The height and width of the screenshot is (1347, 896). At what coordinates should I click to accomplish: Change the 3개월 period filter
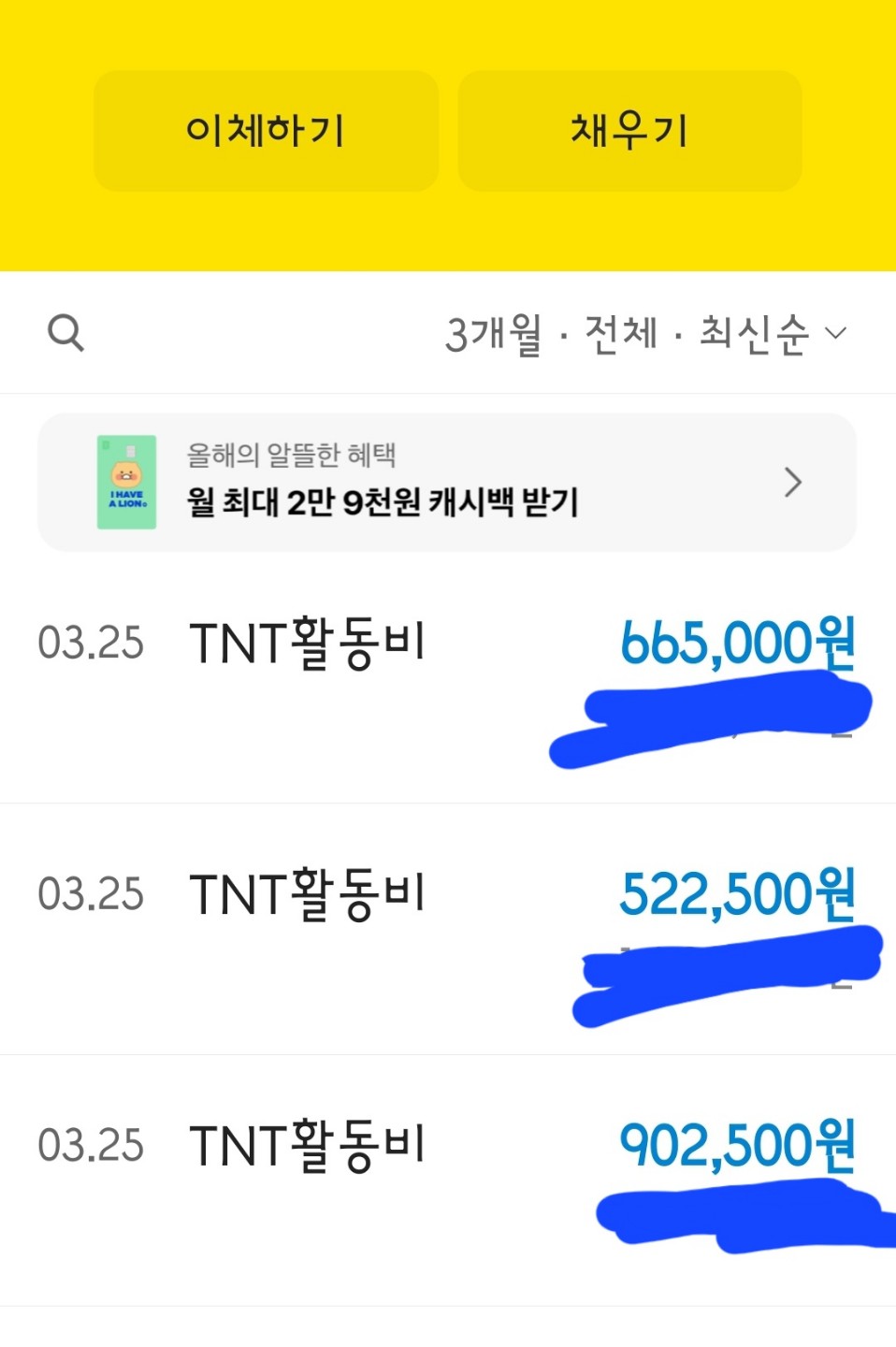(493, 334)
